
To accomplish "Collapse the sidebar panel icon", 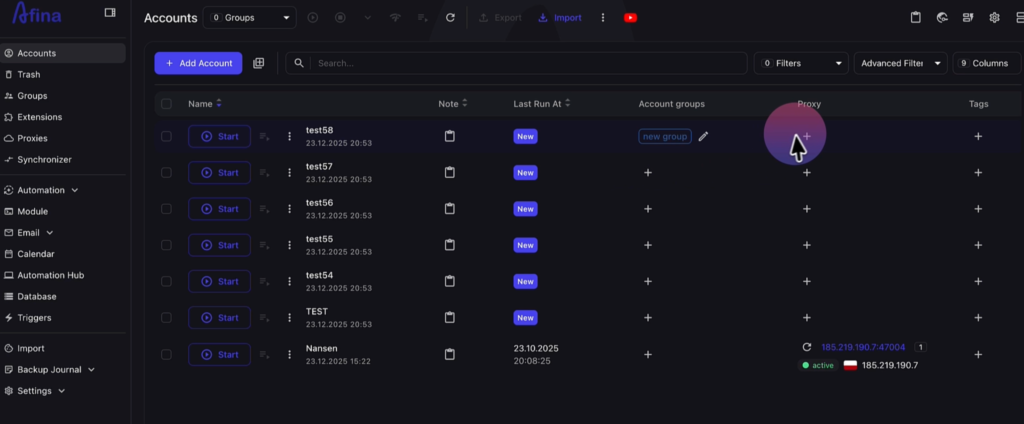I will [x=110, y=12].
